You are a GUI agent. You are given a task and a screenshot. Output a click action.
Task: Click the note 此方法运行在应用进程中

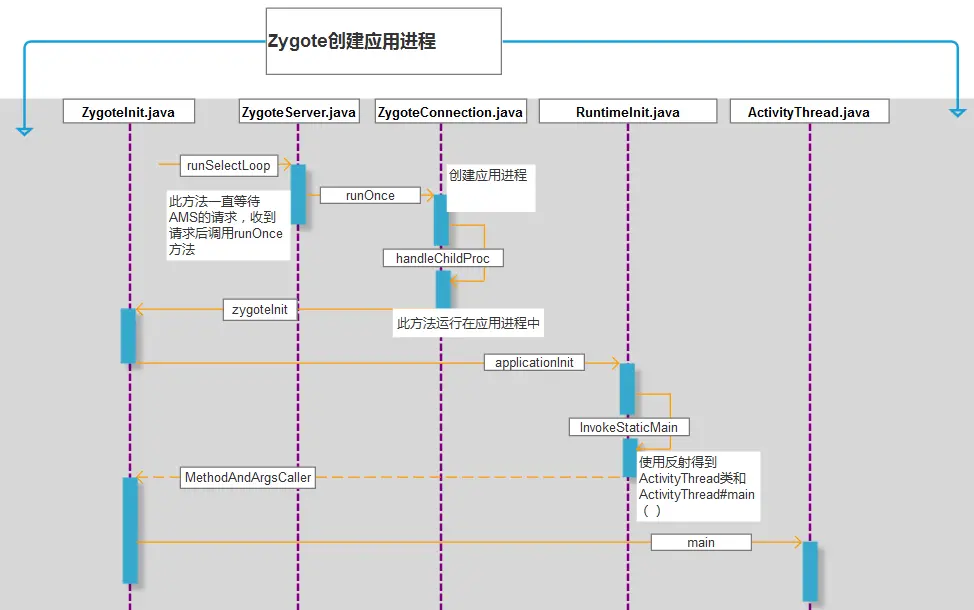click(x=468, y=323)
